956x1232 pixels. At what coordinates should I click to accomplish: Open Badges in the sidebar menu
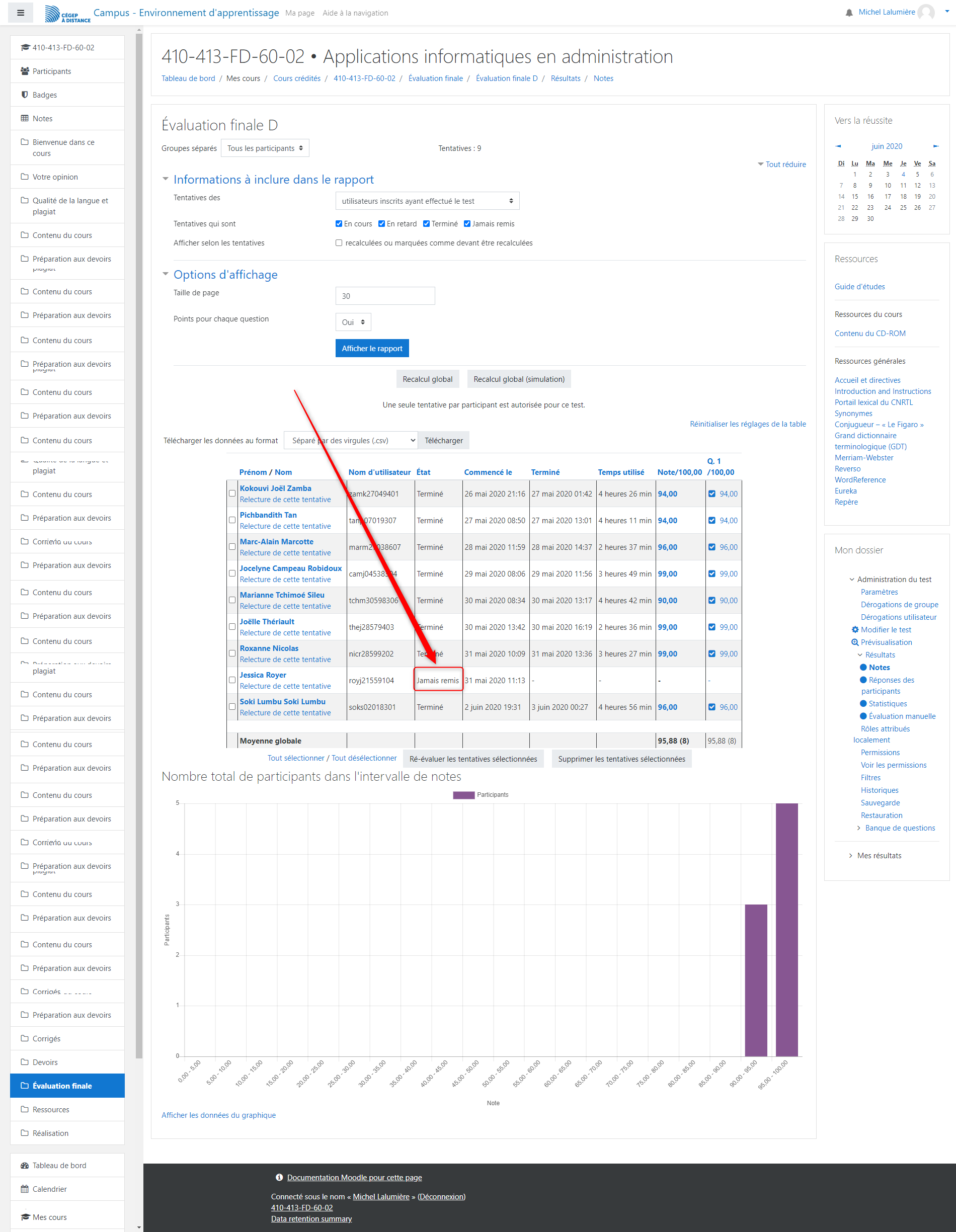point(45,95)
